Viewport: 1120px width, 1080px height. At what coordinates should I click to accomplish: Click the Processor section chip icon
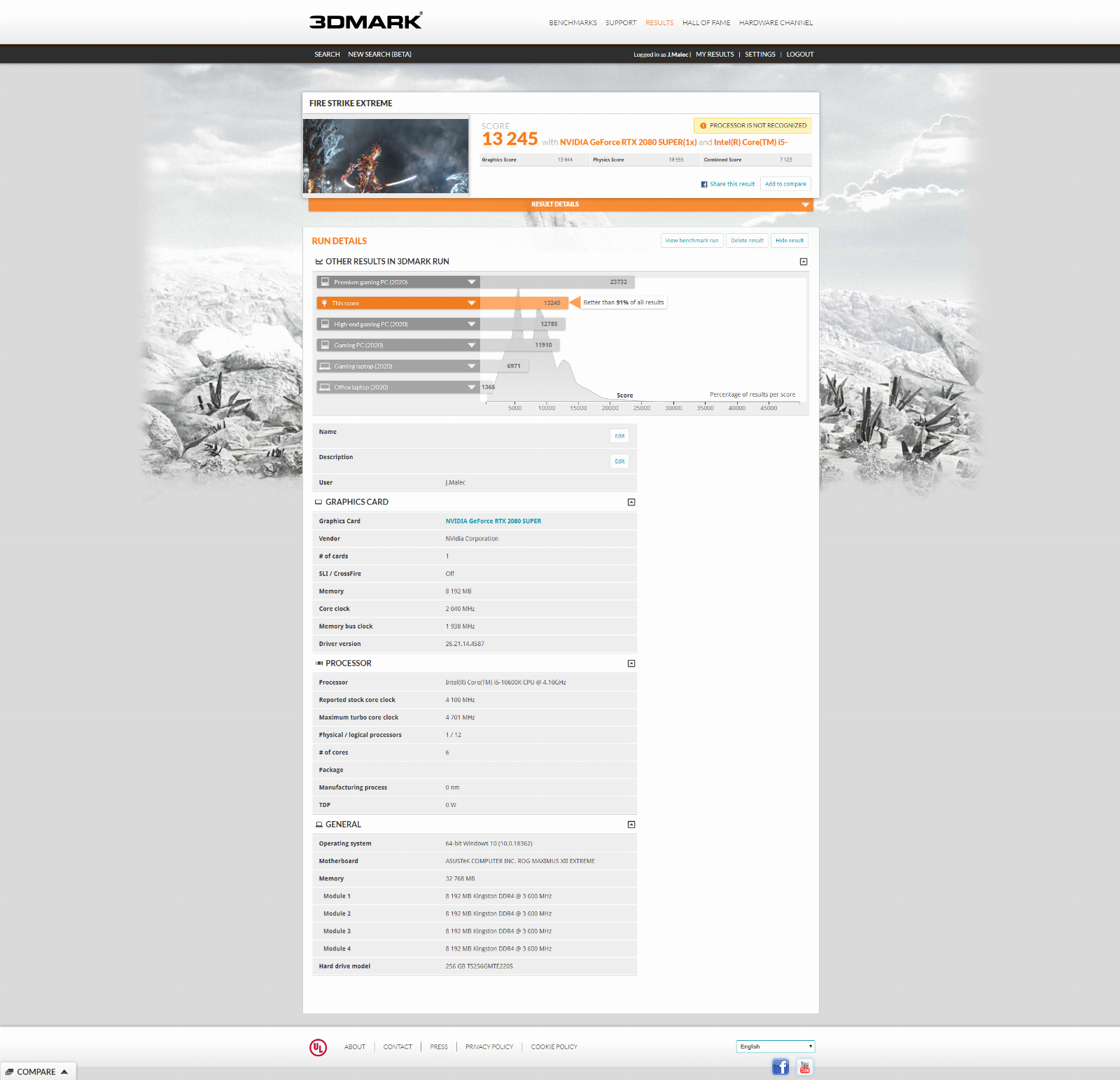point(319,664)
